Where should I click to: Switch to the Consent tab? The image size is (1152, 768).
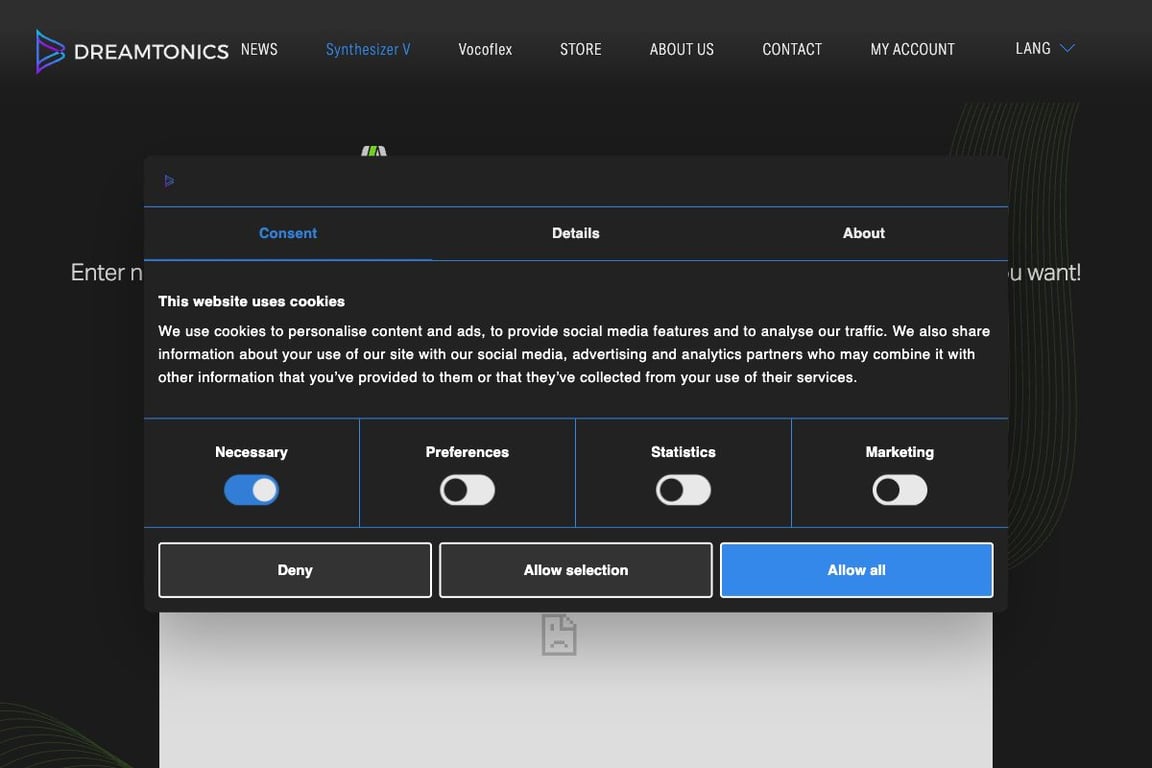pos(288,233)
